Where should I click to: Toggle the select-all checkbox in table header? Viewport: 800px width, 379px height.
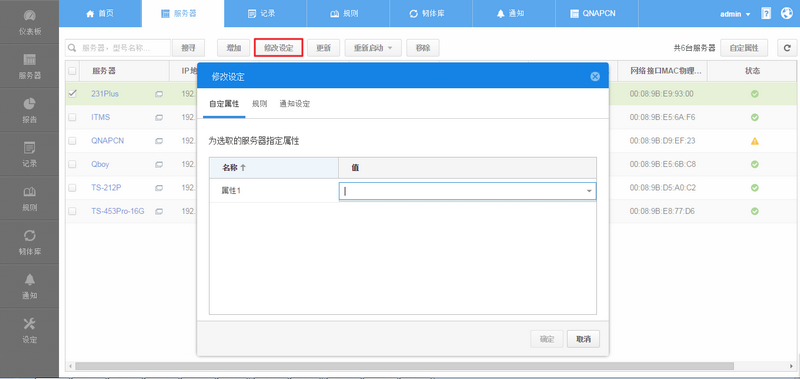coord(72,71)
